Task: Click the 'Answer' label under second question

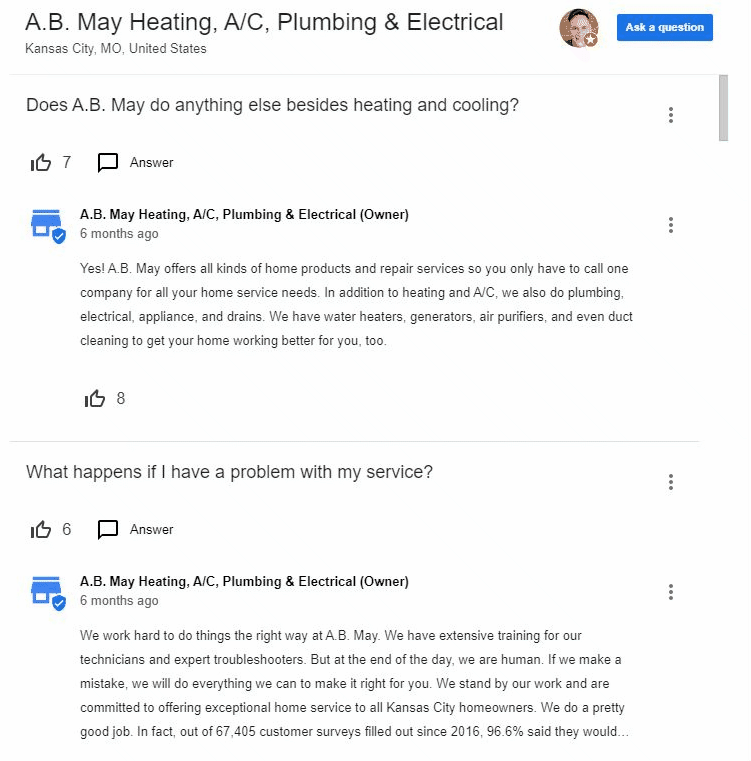Action: click(152, 529)
